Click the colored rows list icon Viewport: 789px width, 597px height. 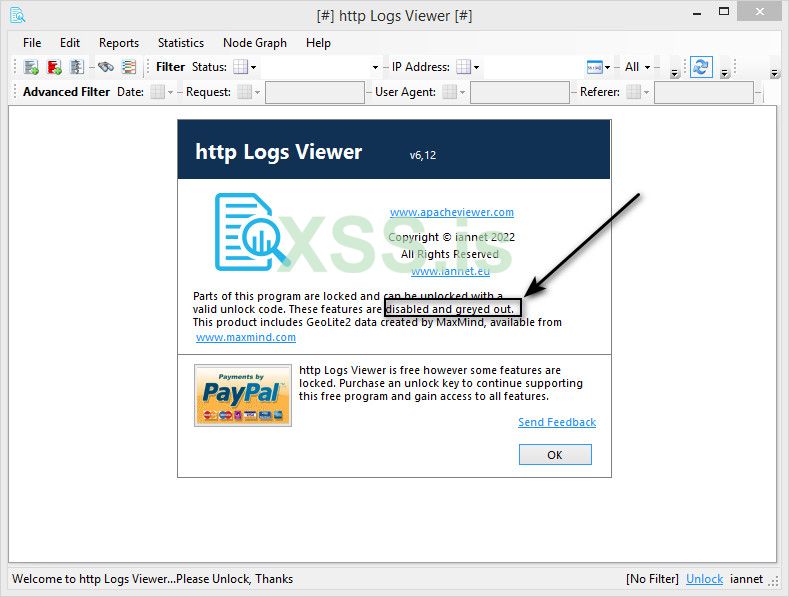pos(129,67)
